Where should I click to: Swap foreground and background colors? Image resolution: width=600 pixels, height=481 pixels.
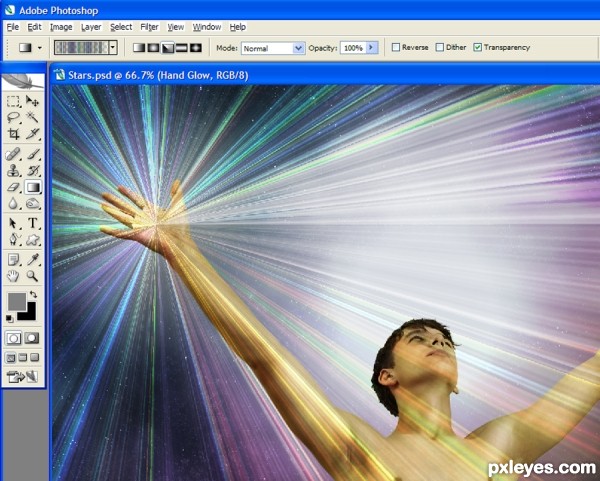[x=33, y=294]
